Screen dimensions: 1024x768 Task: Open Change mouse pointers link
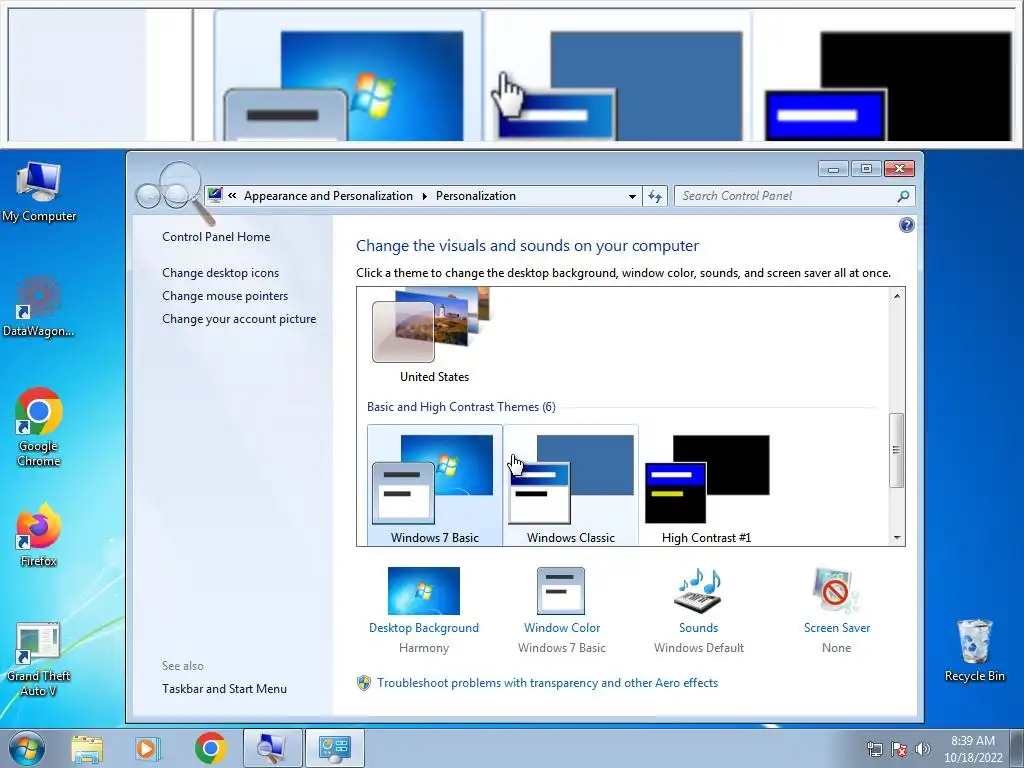(x=225, y=296)
